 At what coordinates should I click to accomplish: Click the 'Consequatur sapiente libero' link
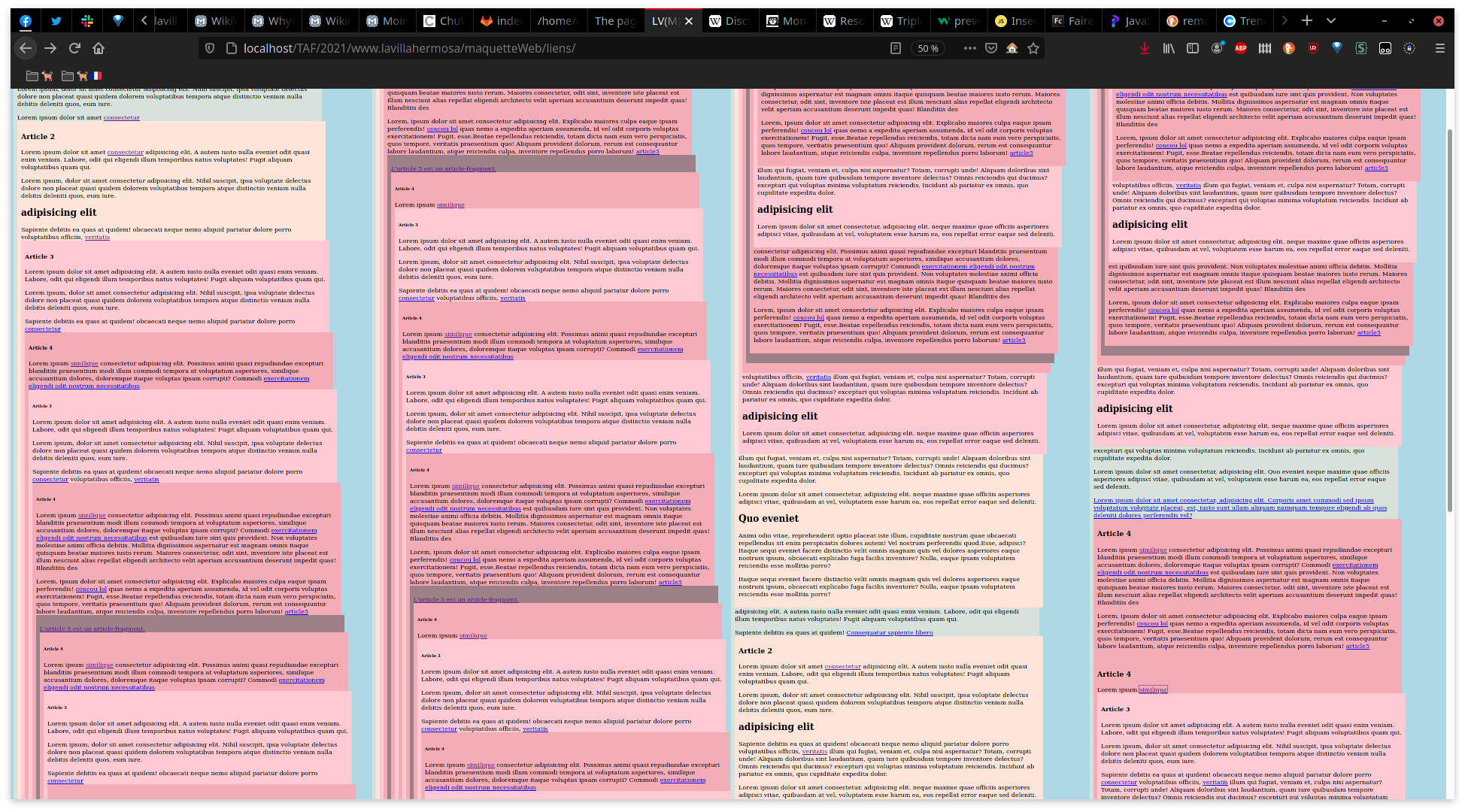pos(889,632)
